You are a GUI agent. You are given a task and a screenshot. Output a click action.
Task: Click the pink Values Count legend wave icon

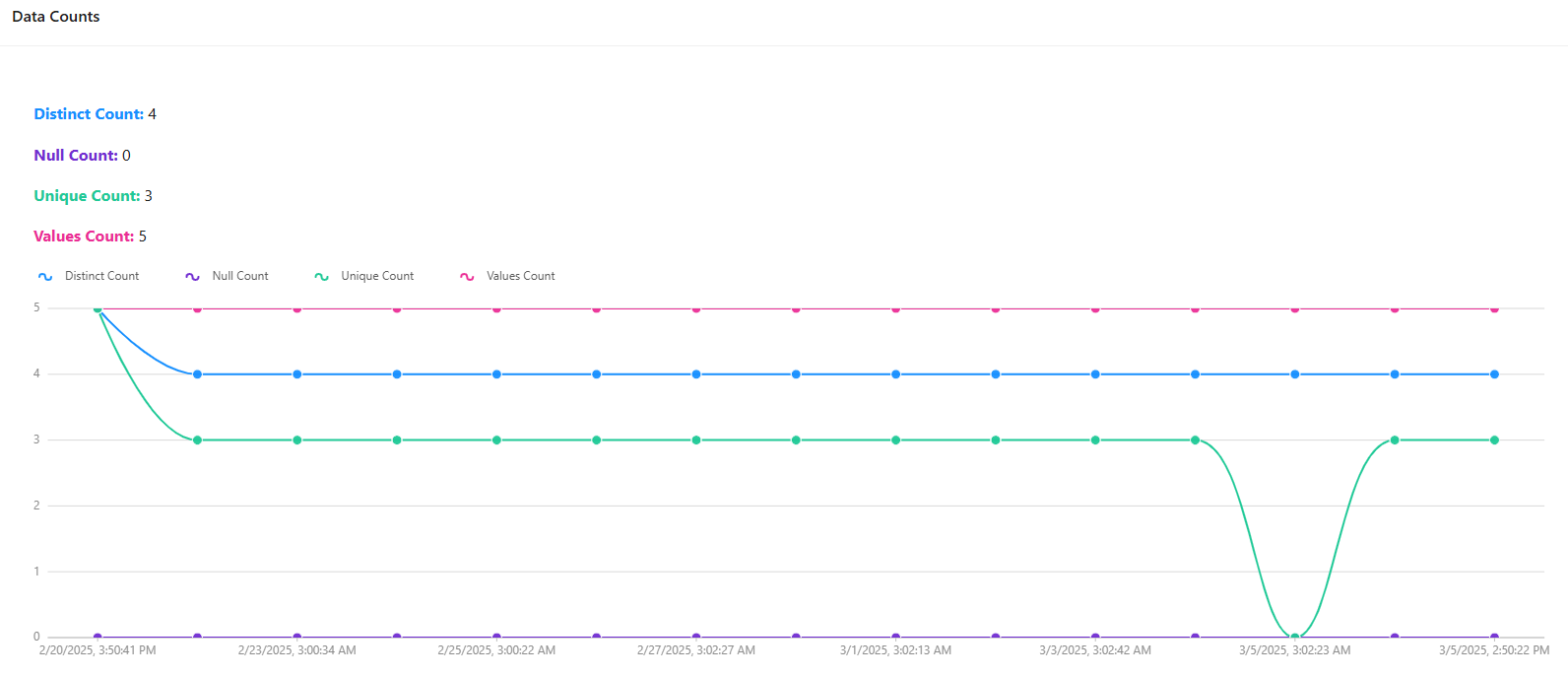click(x=467, y=277)
